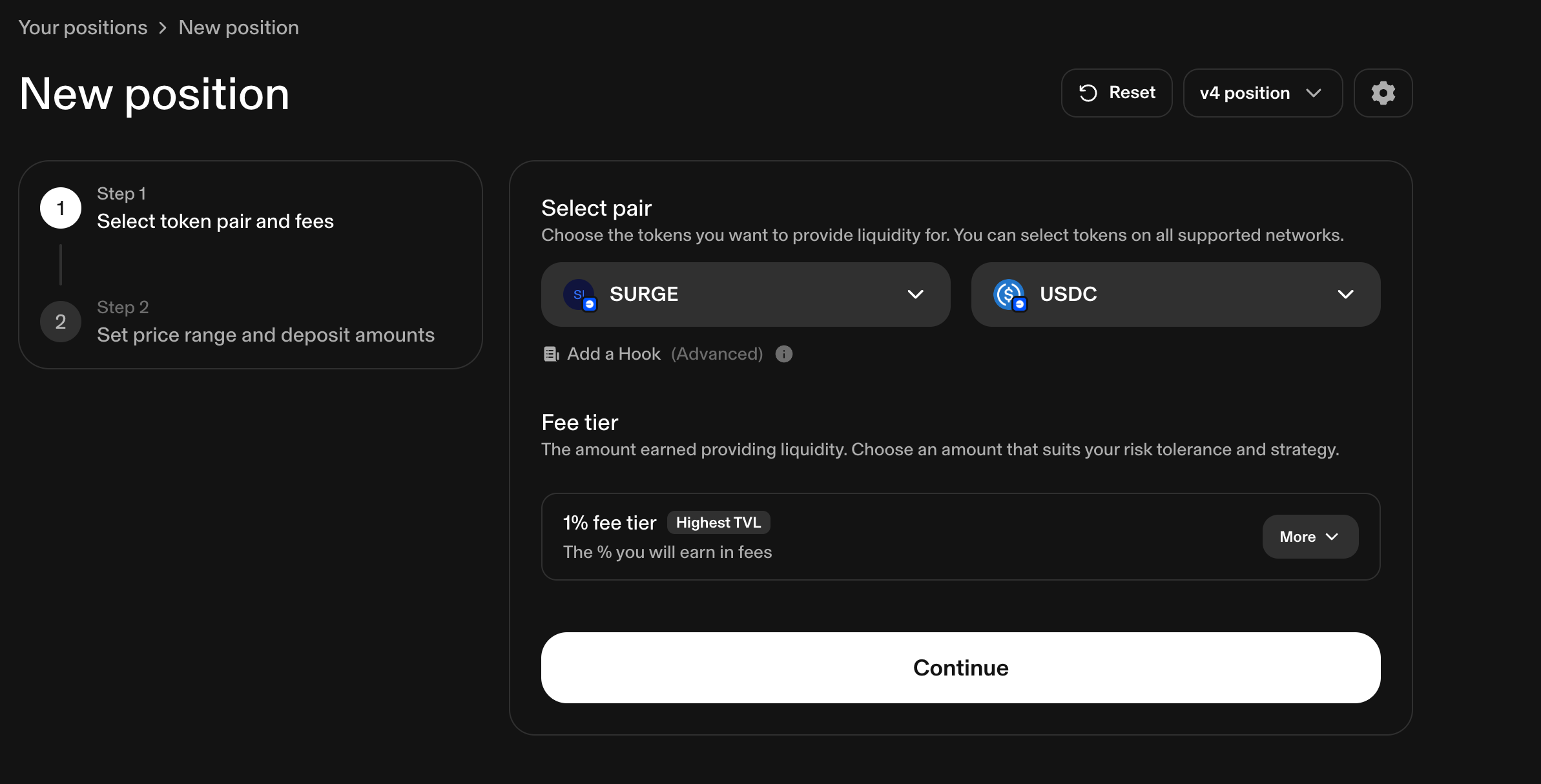The height and width of the screenshot is (784, 1541).
Task: Click the Reset circular arrow icon
Action: (1088, 93)
